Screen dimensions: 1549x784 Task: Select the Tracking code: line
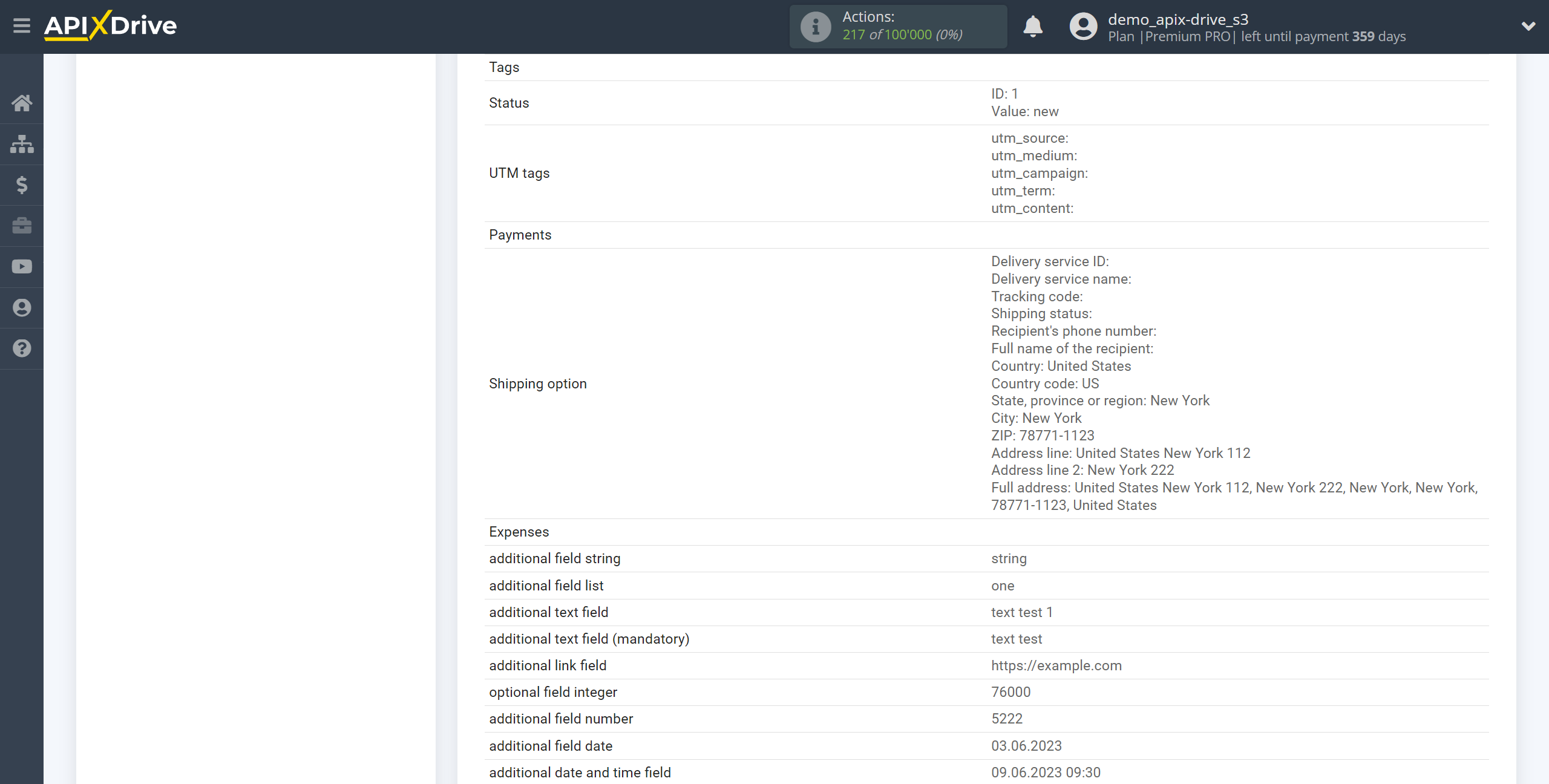1036,297
